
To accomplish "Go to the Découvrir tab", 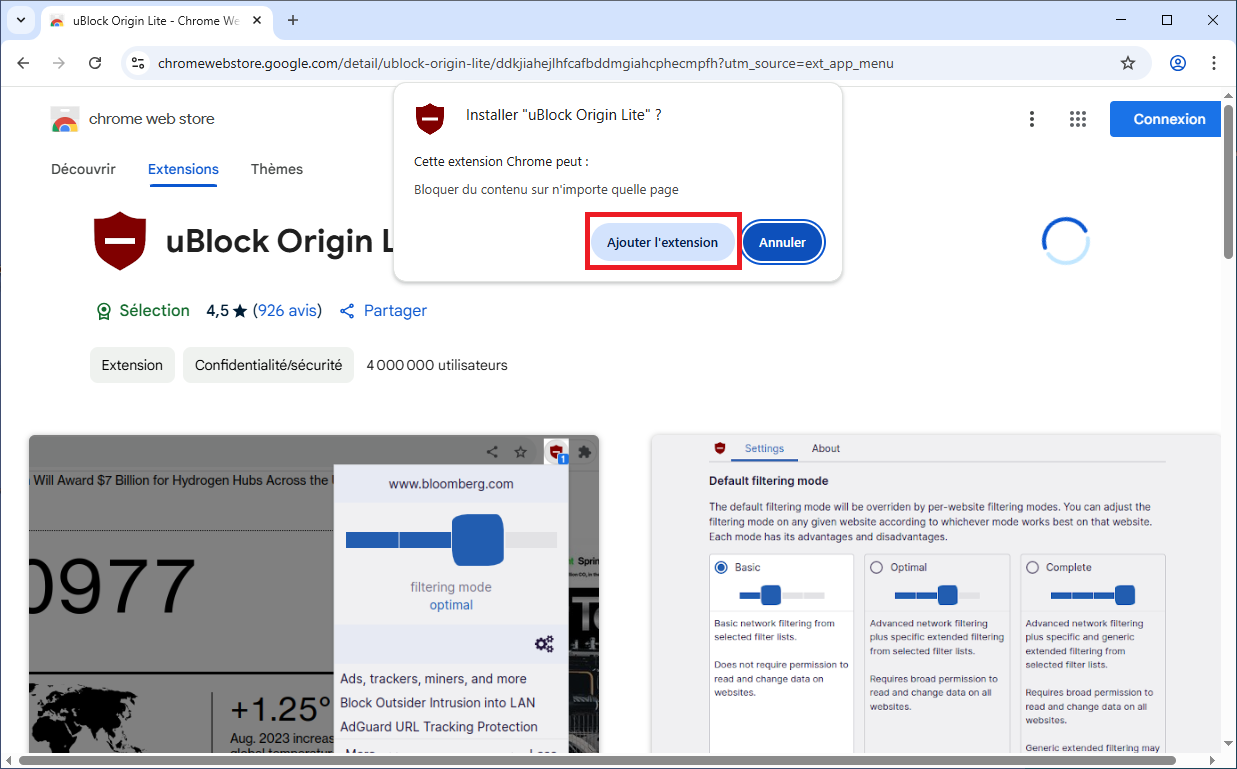I will tap(83, 169).
